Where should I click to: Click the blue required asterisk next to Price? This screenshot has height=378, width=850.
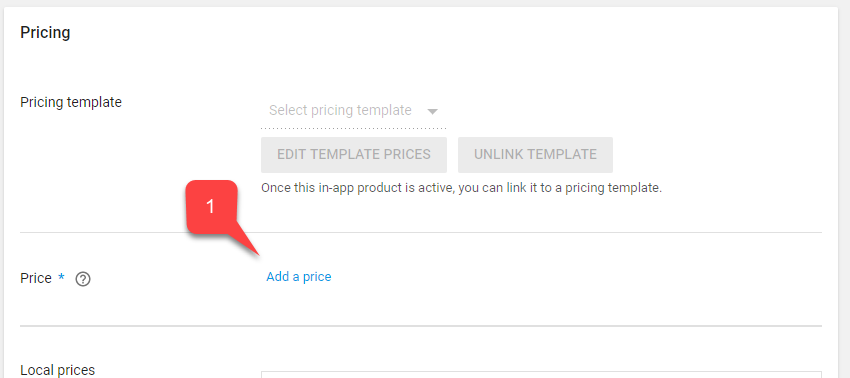click(x=61, y=277)
